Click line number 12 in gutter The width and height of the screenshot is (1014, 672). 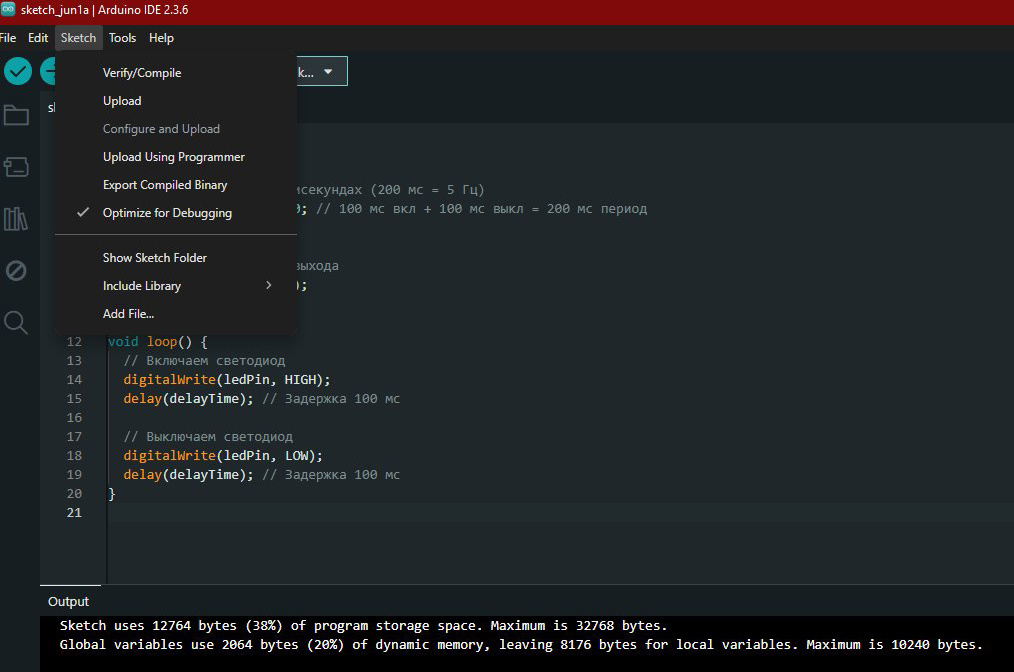point(74,341)
